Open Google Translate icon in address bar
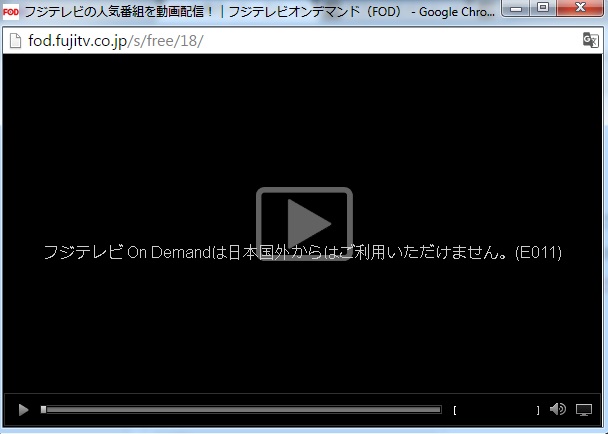Image resolution: width=608 pixels, height=434 pixels. tap(591, 40)
